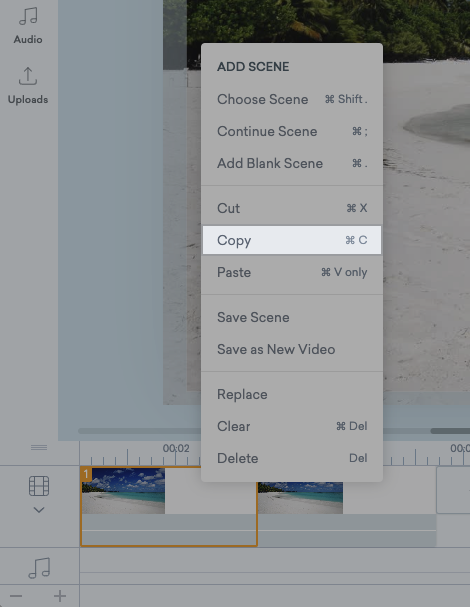Click the film strip scenes track icon
This screenshot has height=607, width=470.
click(x=39, y=486)
